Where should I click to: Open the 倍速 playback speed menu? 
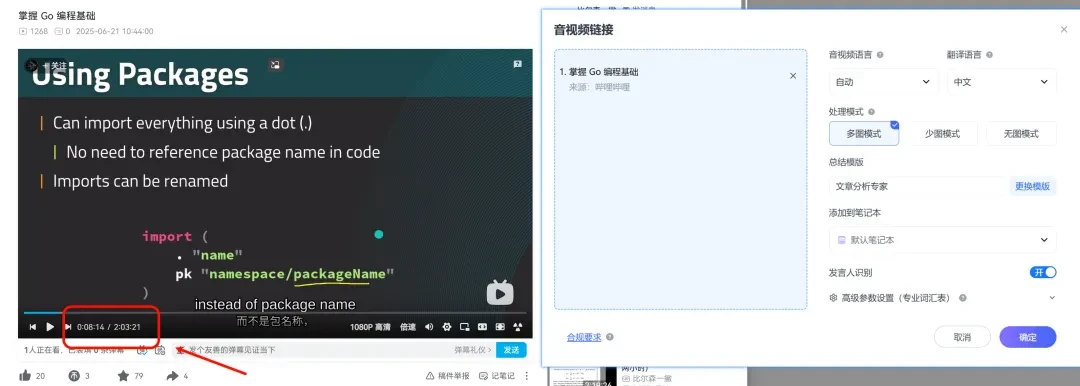pyautogui.click(x=408, y=327)
